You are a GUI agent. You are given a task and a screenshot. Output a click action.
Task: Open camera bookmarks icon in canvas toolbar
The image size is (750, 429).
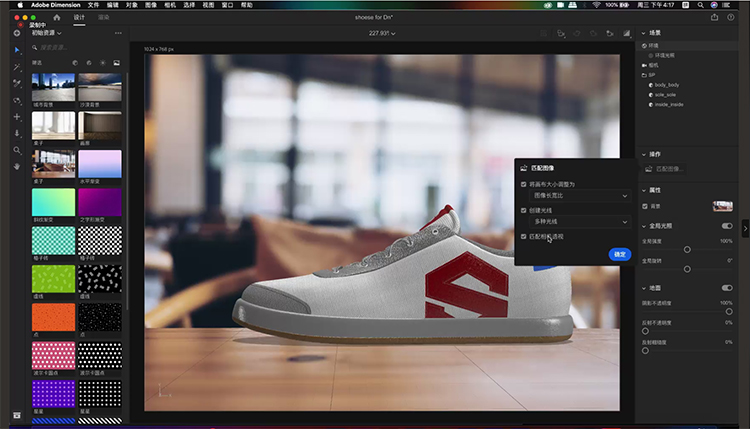561,33
